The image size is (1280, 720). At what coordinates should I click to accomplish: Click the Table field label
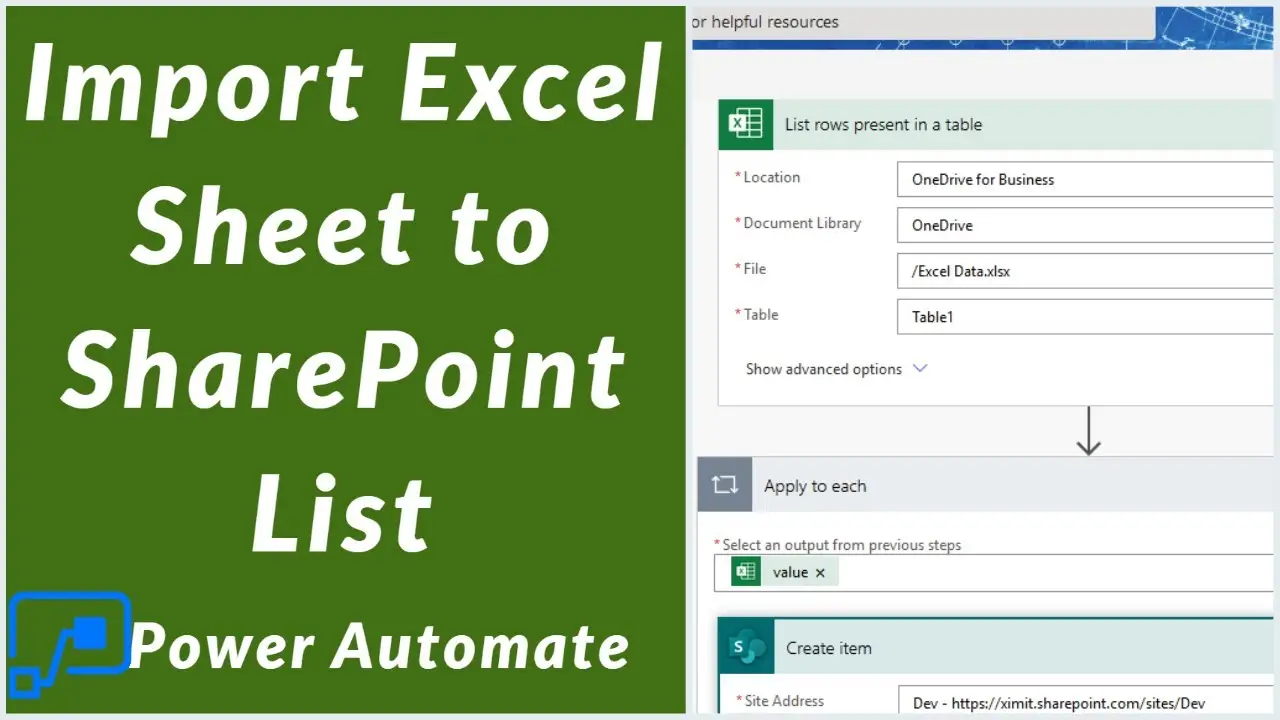pos(761,314)
